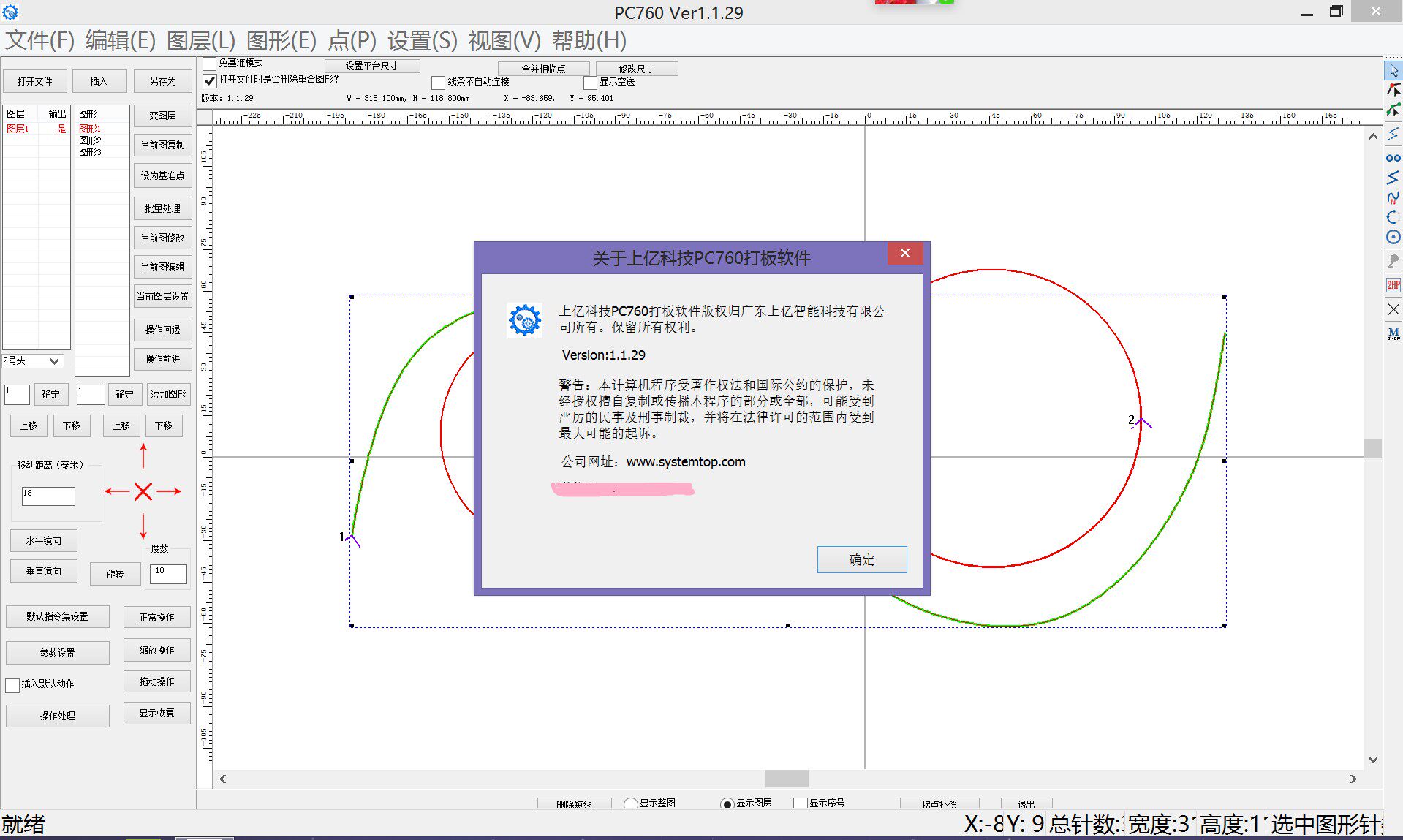Screen dimensions: 1403x840
Task: Click the red right arrow move control
Action: point(169,491)
